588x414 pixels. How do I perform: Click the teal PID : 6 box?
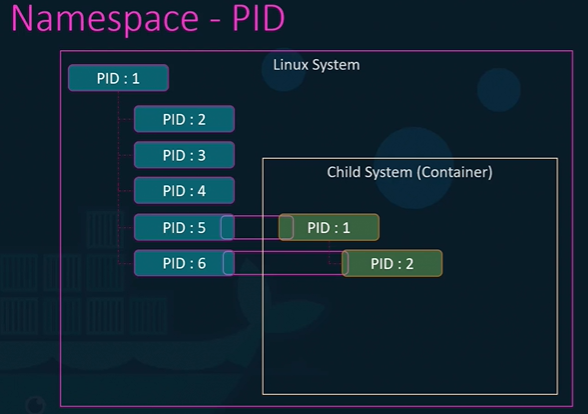pos(184,263)
